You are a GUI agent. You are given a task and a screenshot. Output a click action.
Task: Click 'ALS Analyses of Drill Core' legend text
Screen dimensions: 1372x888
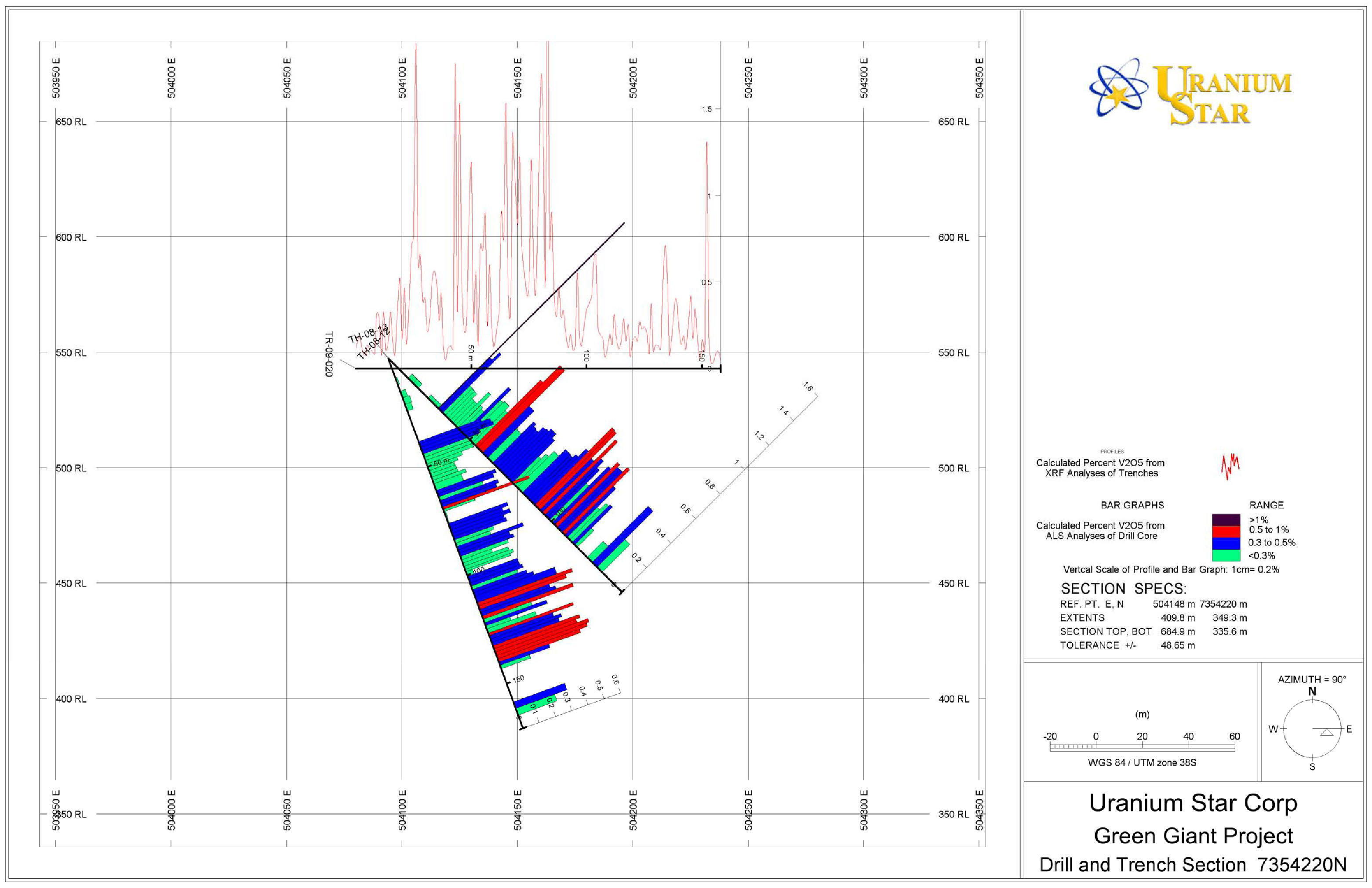[1101, 536]
